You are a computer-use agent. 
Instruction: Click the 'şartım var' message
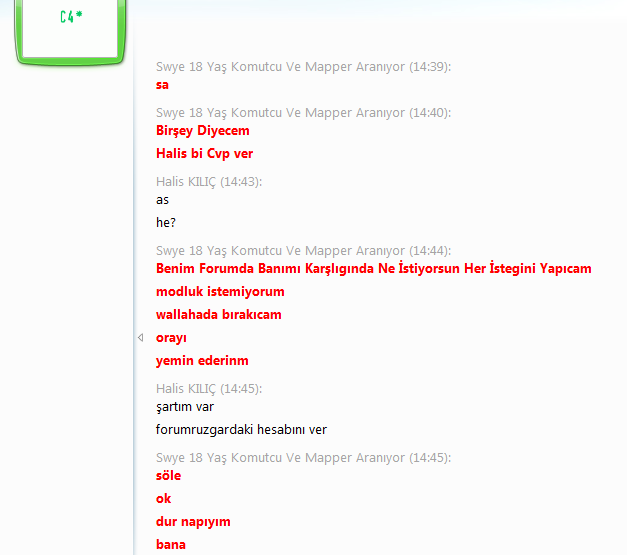click(x=185, y=407)
